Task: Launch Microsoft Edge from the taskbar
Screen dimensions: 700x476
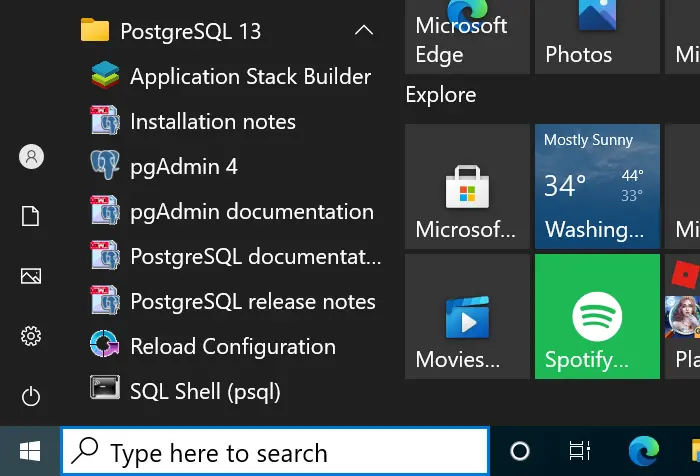Action: point(644,451)
